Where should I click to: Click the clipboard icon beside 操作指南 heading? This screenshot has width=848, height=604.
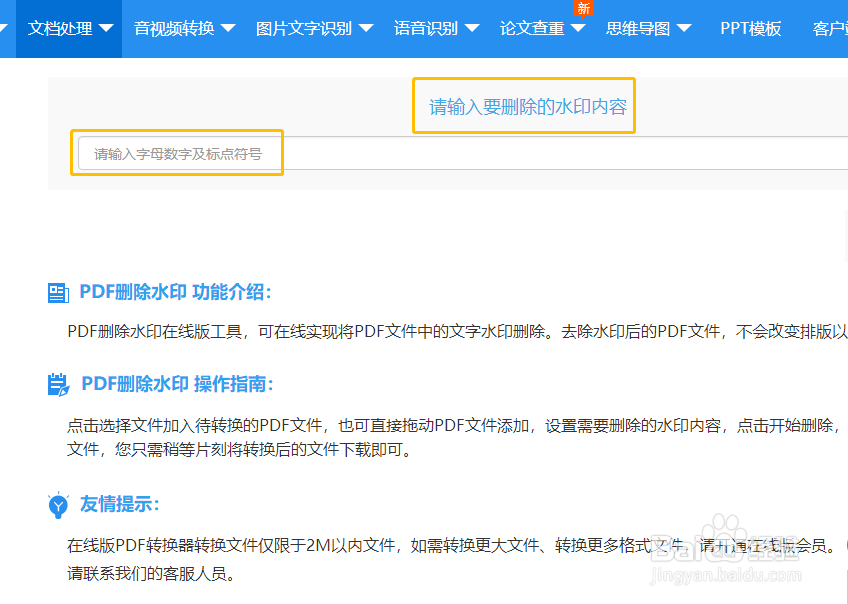point(58,385)
